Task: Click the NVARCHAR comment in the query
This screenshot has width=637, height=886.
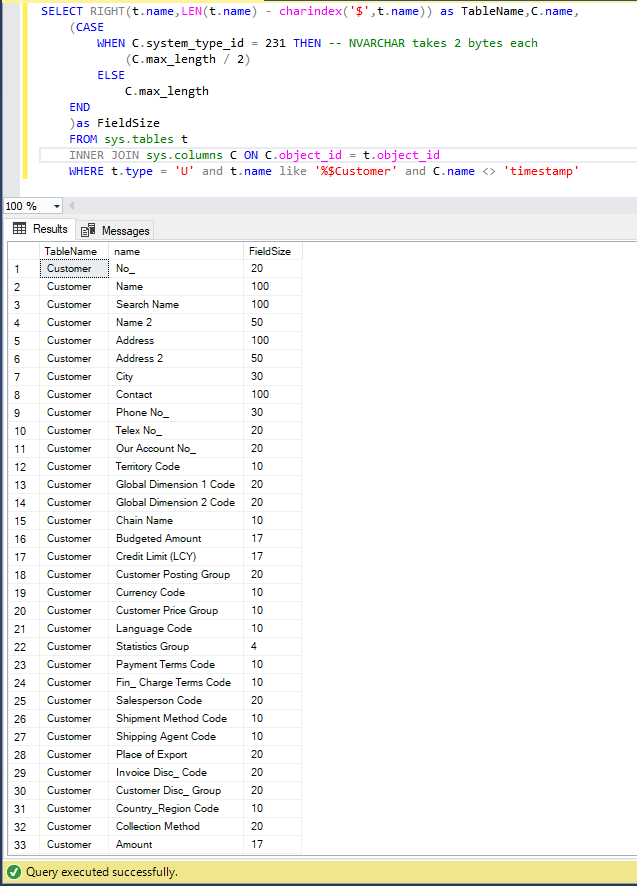Action: [433, 44]
